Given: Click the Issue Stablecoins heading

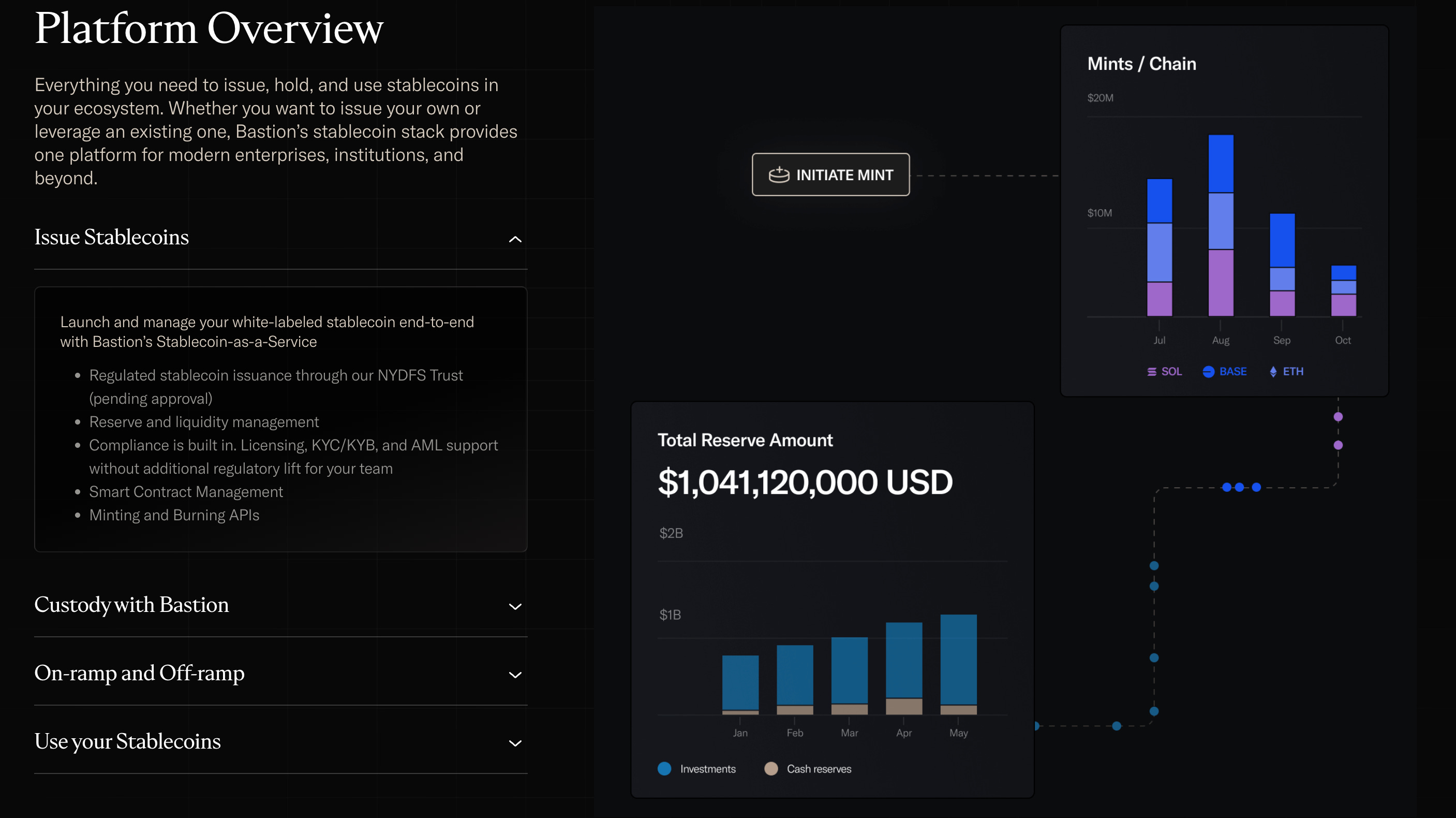Looking at the screenshot, I should point(111,237).
